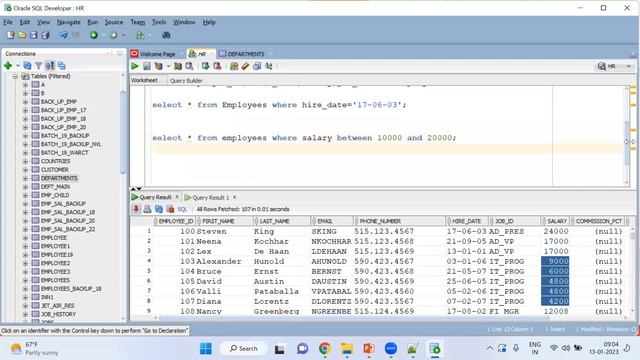640x360 pixels.
Task: Expand the COUNTRIES table node
Action: 25,161
